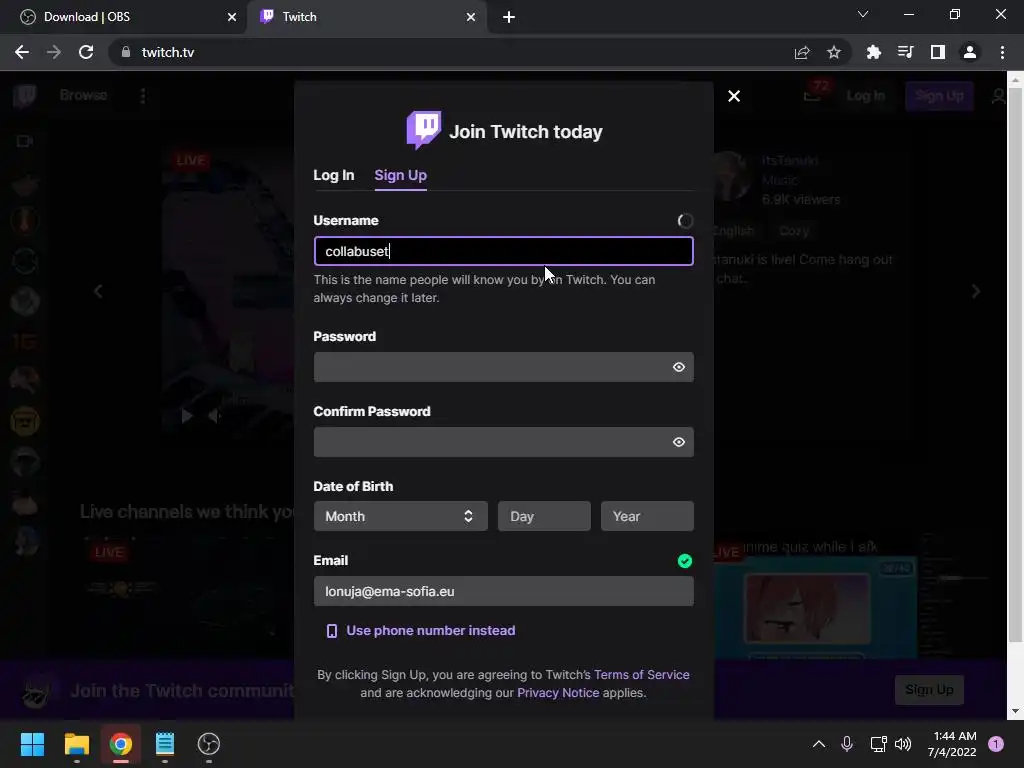Share this page via the share icon
The image size is (1024, 768).
click(802, 52)
